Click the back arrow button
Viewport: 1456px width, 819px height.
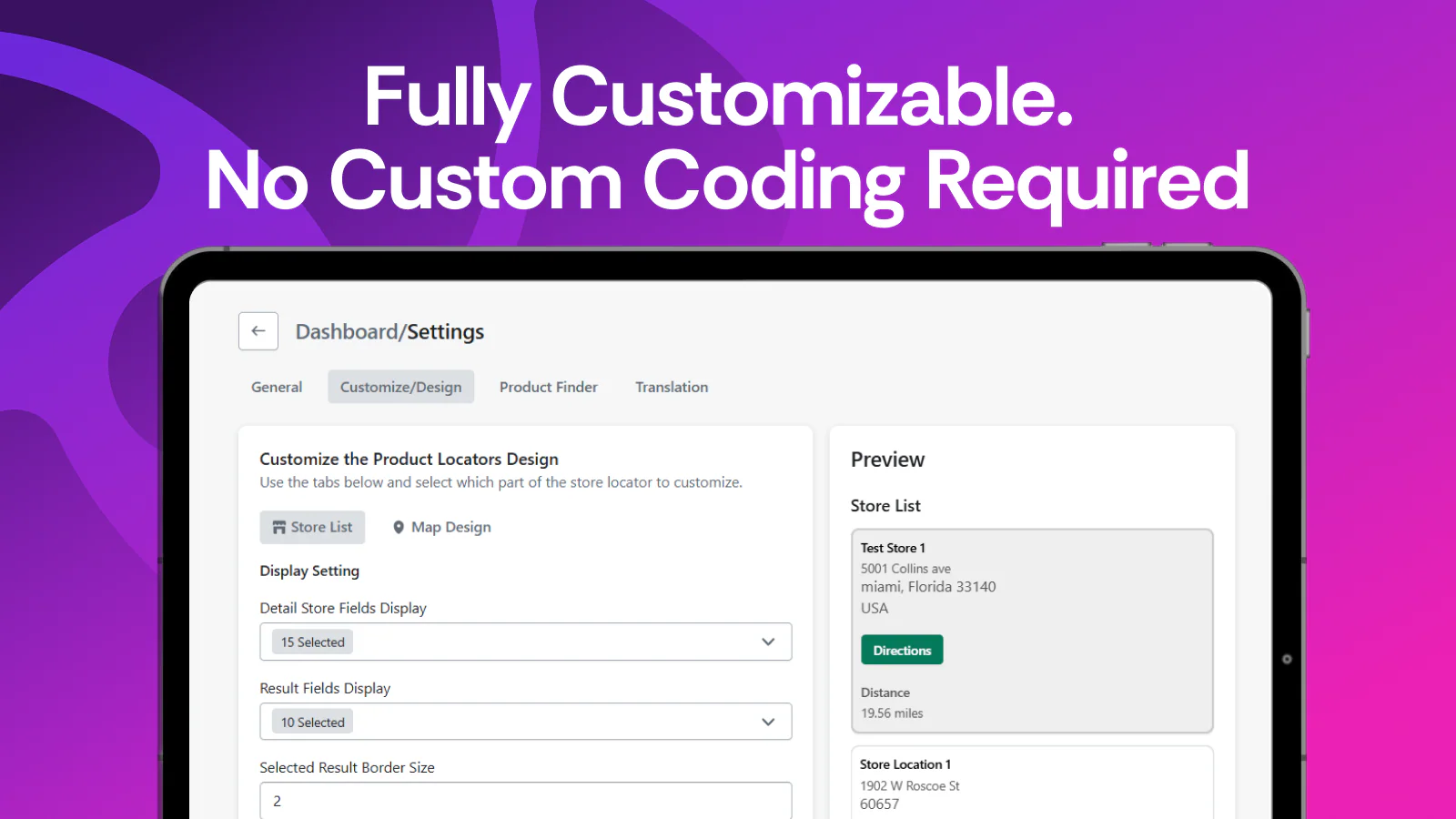pos(258,331)
